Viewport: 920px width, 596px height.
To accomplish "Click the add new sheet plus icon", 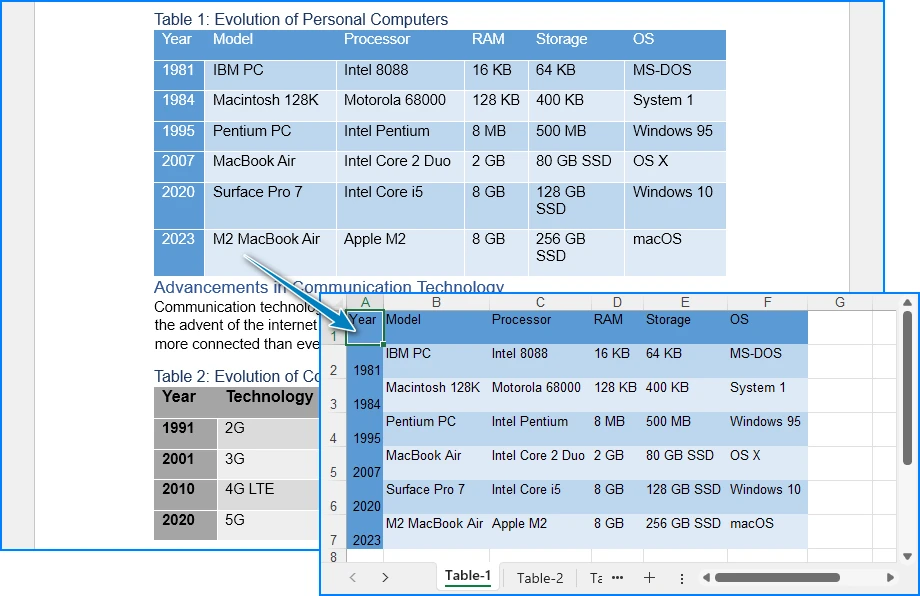I will click(x=651, y=577).
